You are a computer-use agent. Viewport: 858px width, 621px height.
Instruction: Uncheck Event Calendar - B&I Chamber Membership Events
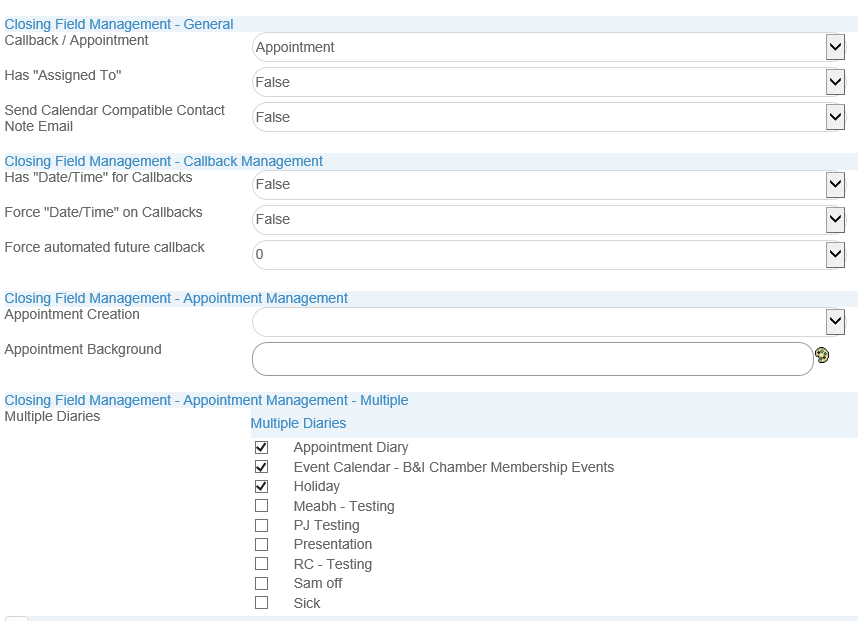pos(262,467)
